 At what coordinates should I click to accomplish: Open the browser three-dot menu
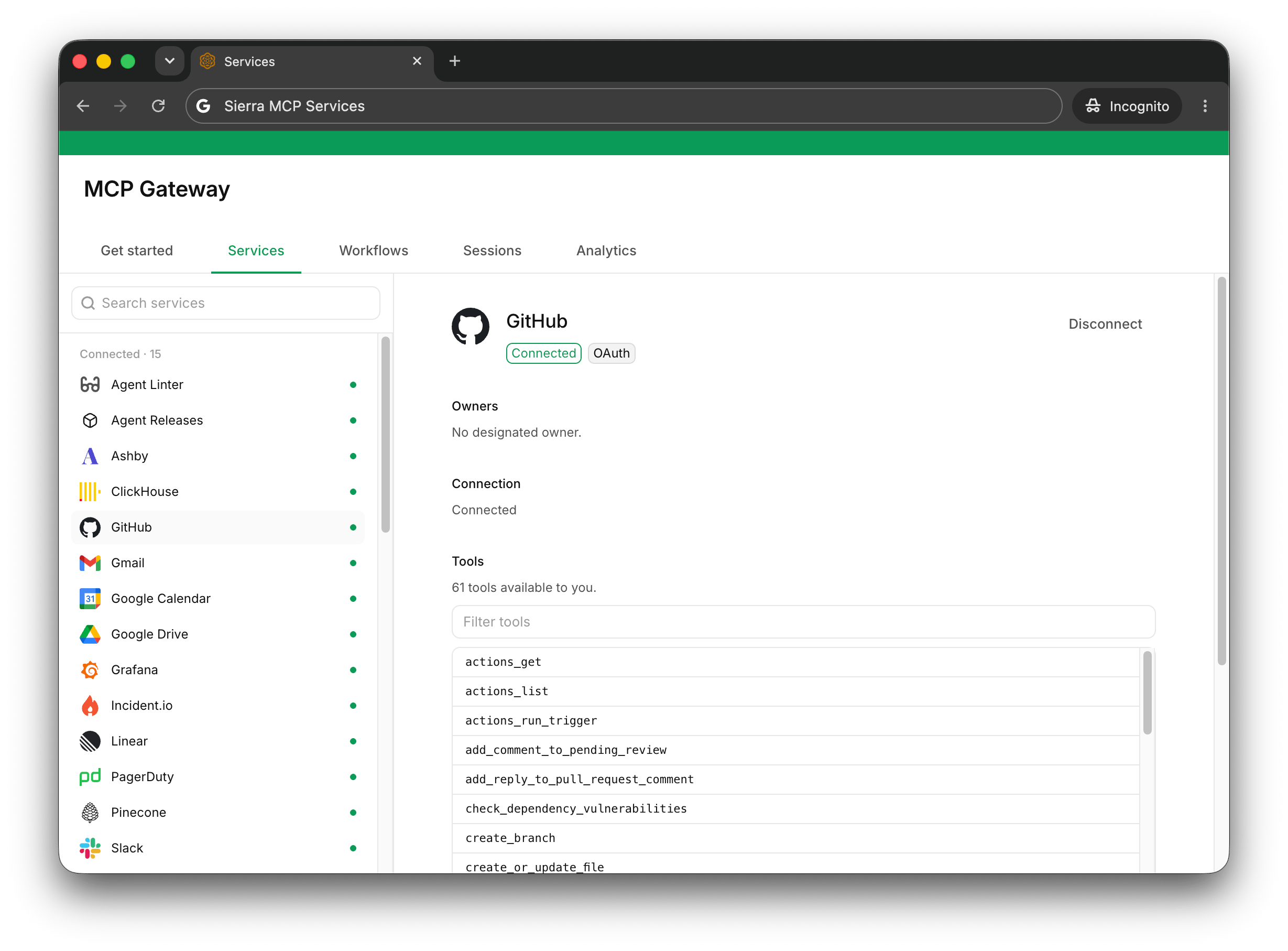point(1205,106)
